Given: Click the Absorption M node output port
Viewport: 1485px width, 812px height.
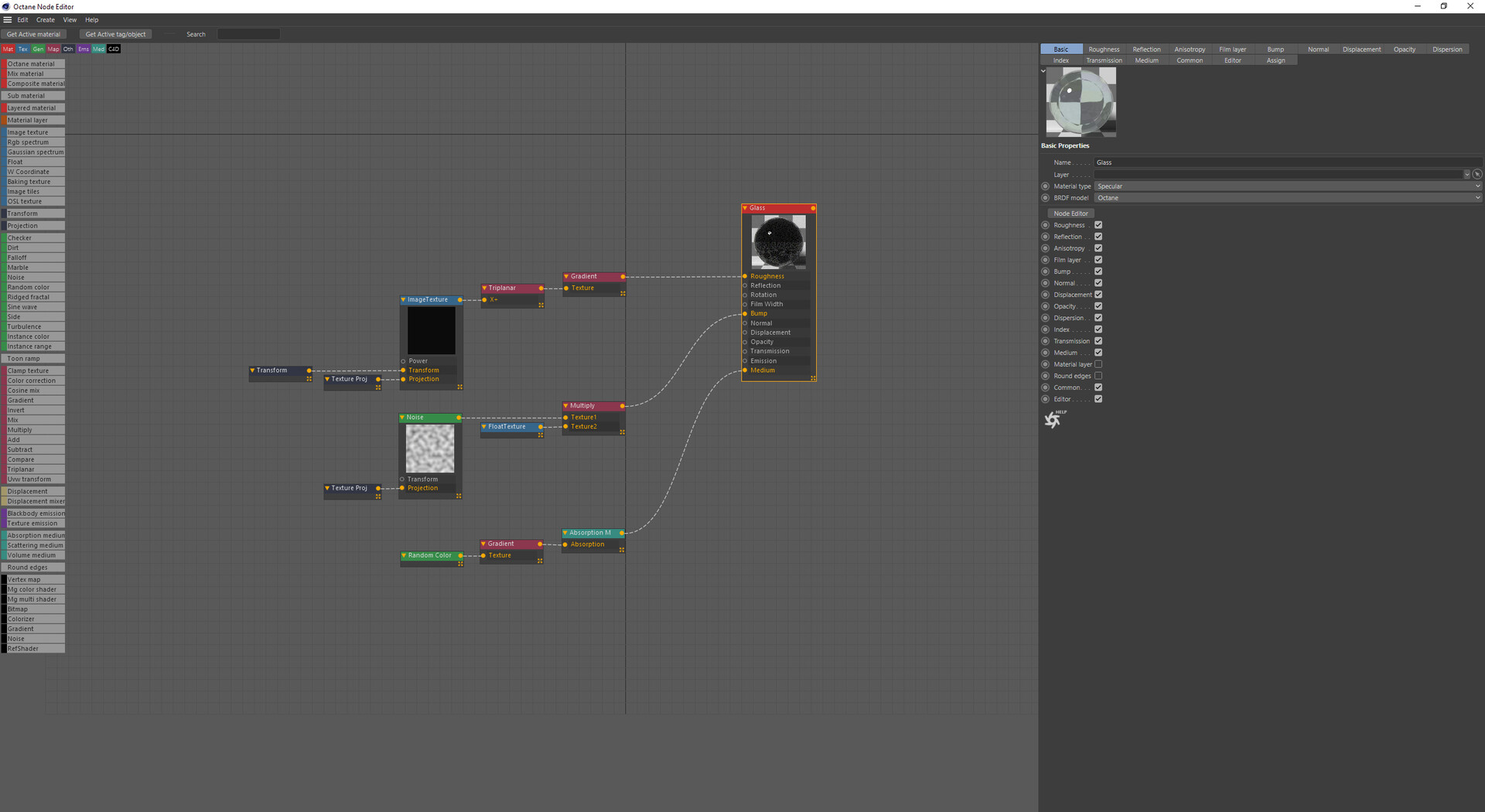Looking at the screenshot, I should [x=622, y=533].
